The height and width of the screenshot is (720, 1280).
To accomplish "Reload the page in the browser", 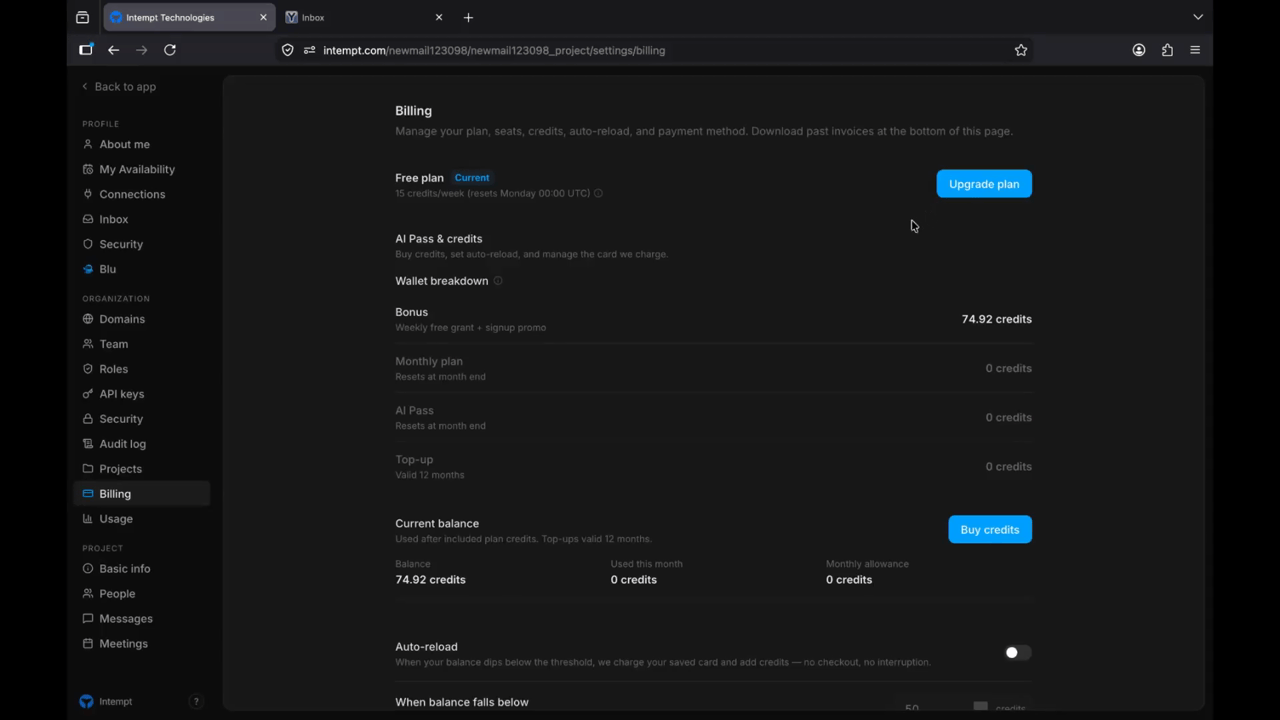I will point(170,50).
